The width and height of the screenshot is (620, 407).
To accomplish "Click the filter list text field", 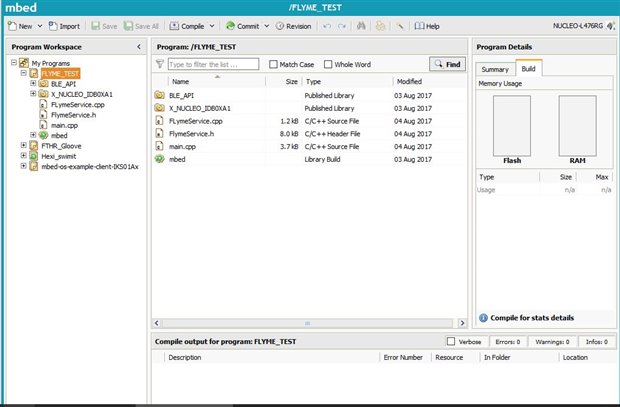I will [x=214, y=64].
